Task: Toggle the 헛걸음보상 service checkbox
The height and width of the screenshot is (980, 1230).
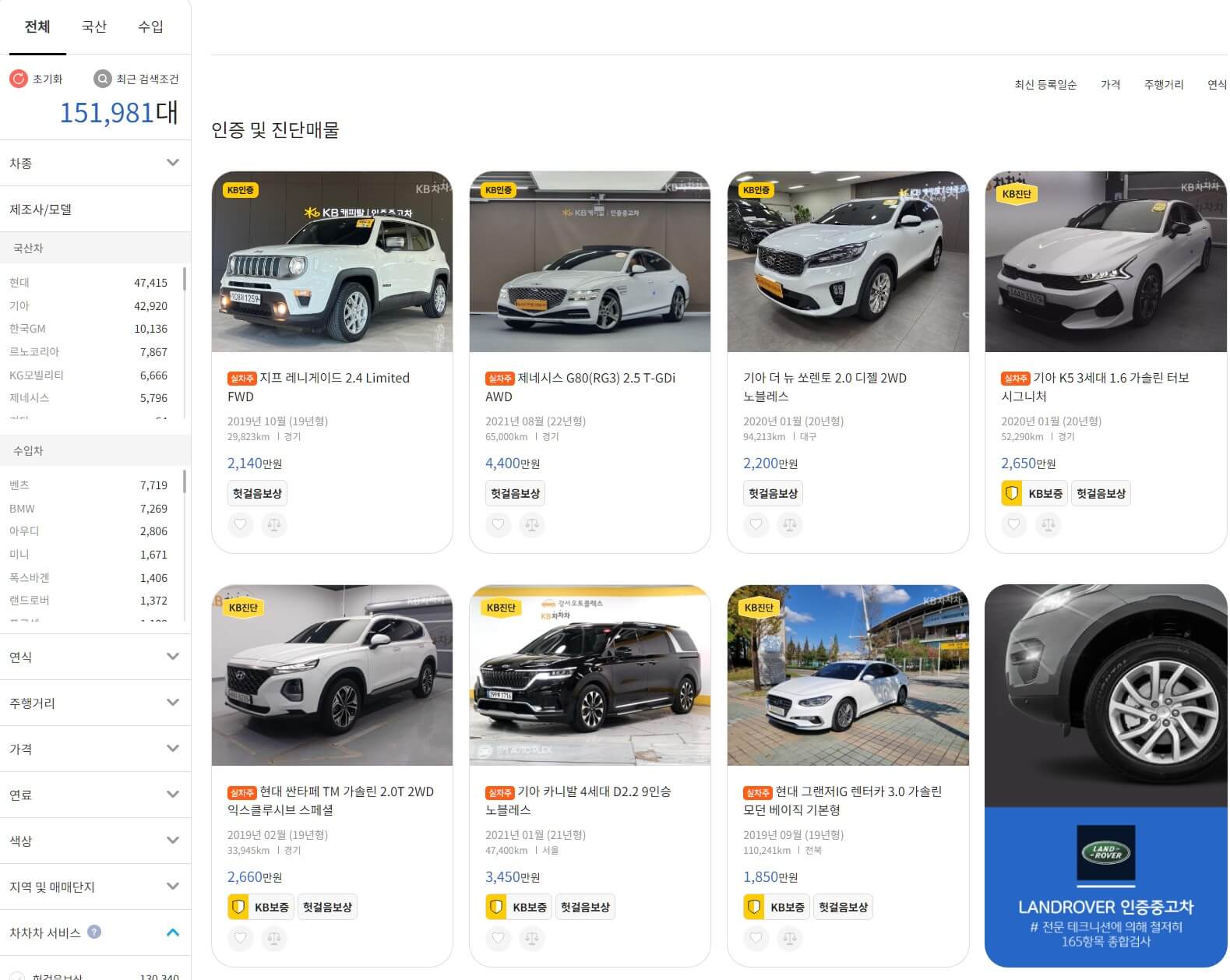Action: 16,976
